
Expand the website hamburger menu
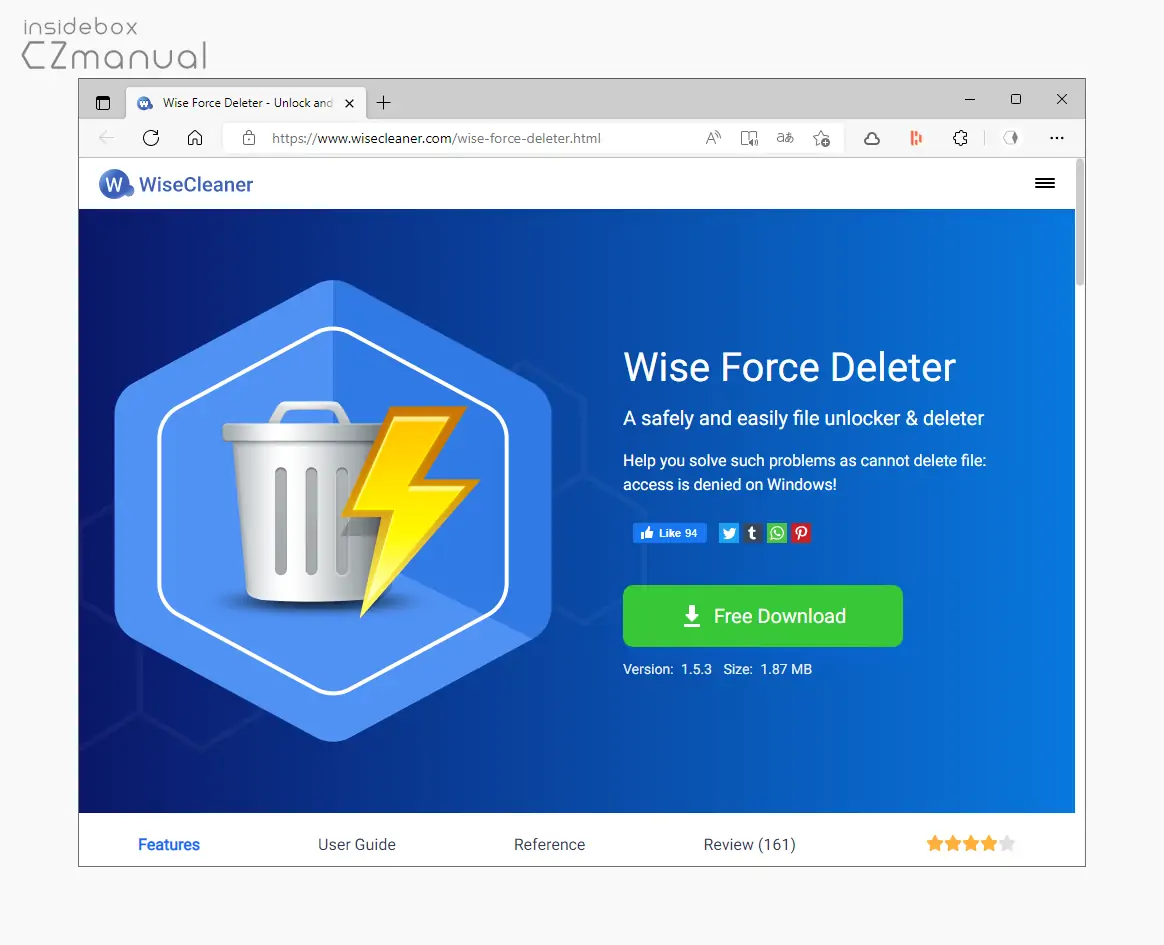tap(1044, 183)
